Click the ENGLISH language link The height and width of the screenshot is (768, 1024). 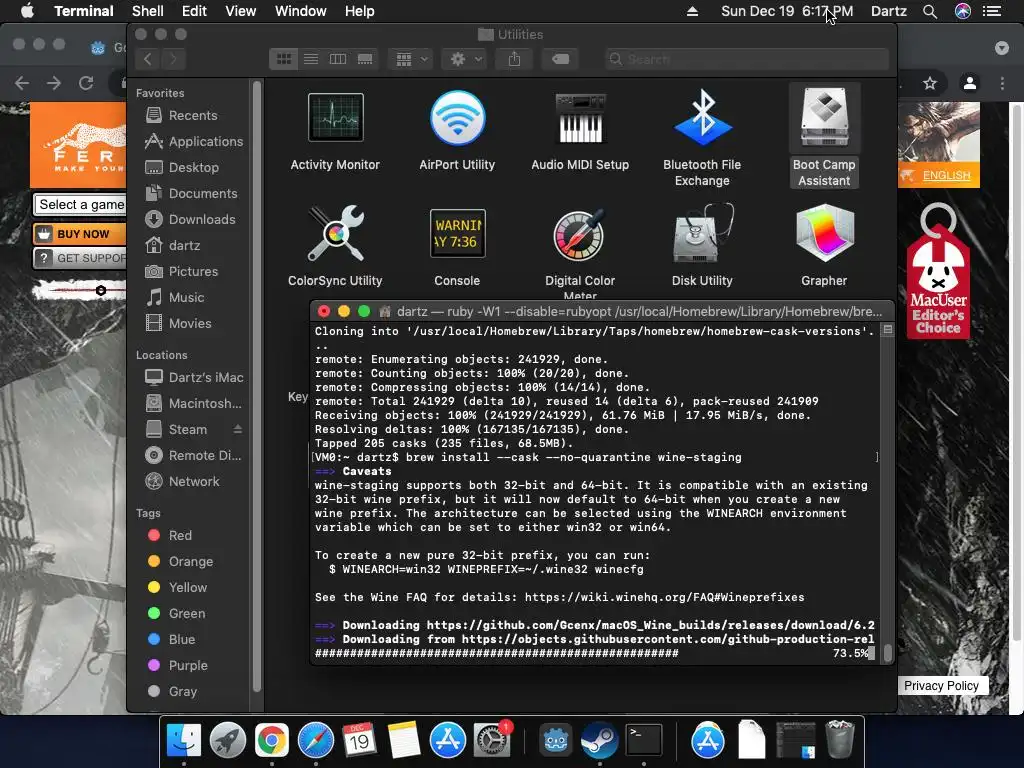click(x=946, y=176)
